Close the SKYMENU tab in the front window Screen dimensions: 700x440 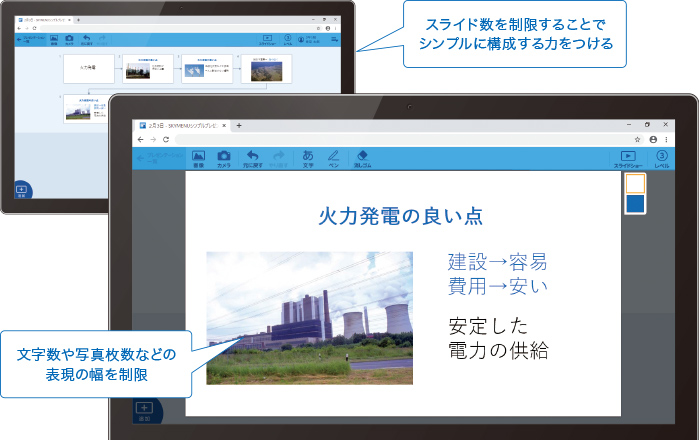click(225, 126)
